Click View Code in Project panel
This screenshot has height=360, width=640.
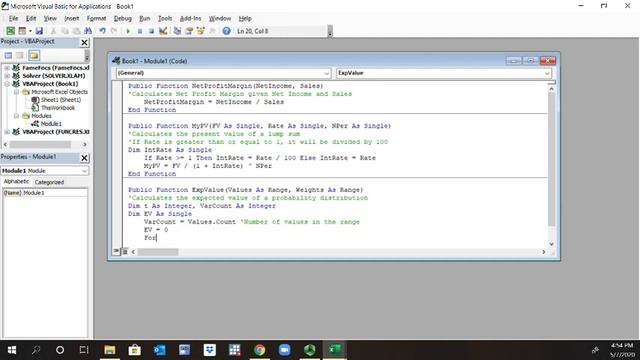click(x=8, y=56)
